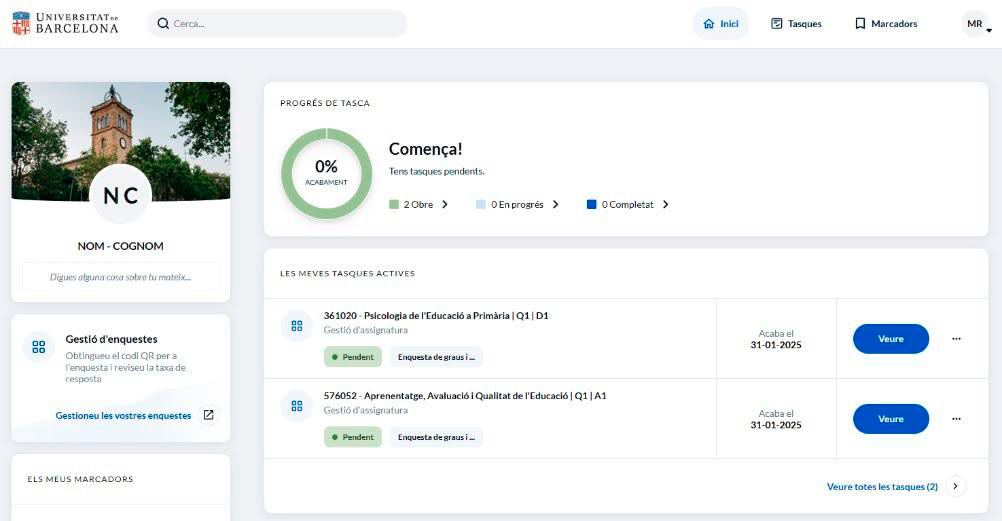1002x521 pixels.
Task: Click Veure button for Aprenentatge, Avaluació task
Action: pos(890,419)
